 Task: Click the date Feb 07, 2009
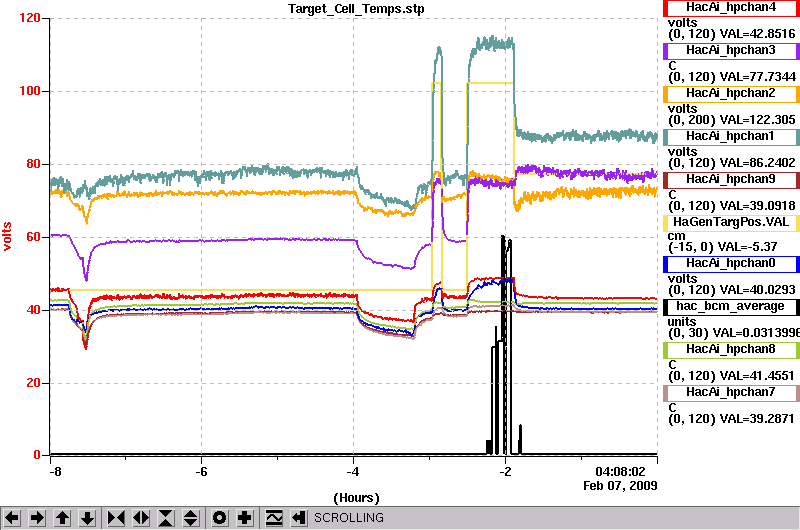(620, 486)
